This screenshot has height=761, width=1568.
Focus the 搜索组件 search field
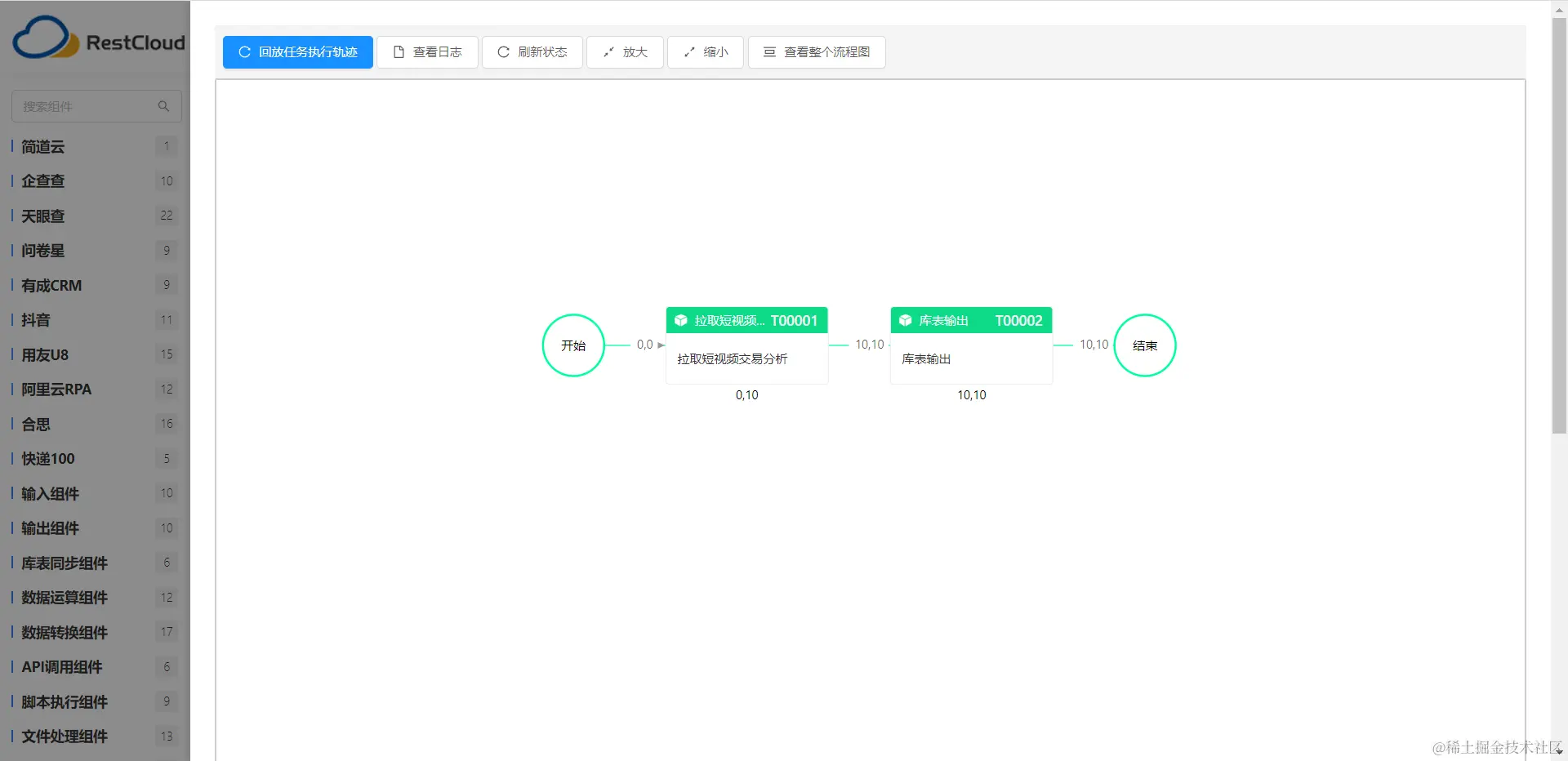[96, 106]
